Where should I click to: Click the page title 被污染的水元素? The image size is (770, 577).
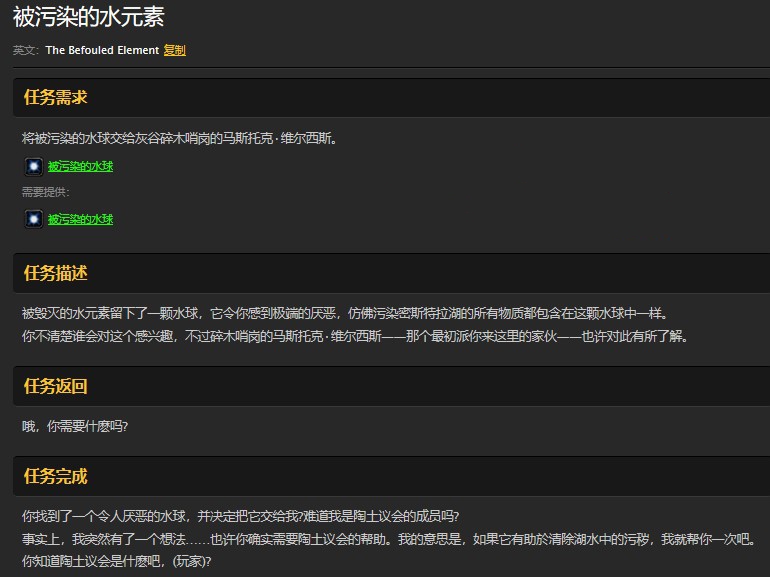(x=88, y=17)
